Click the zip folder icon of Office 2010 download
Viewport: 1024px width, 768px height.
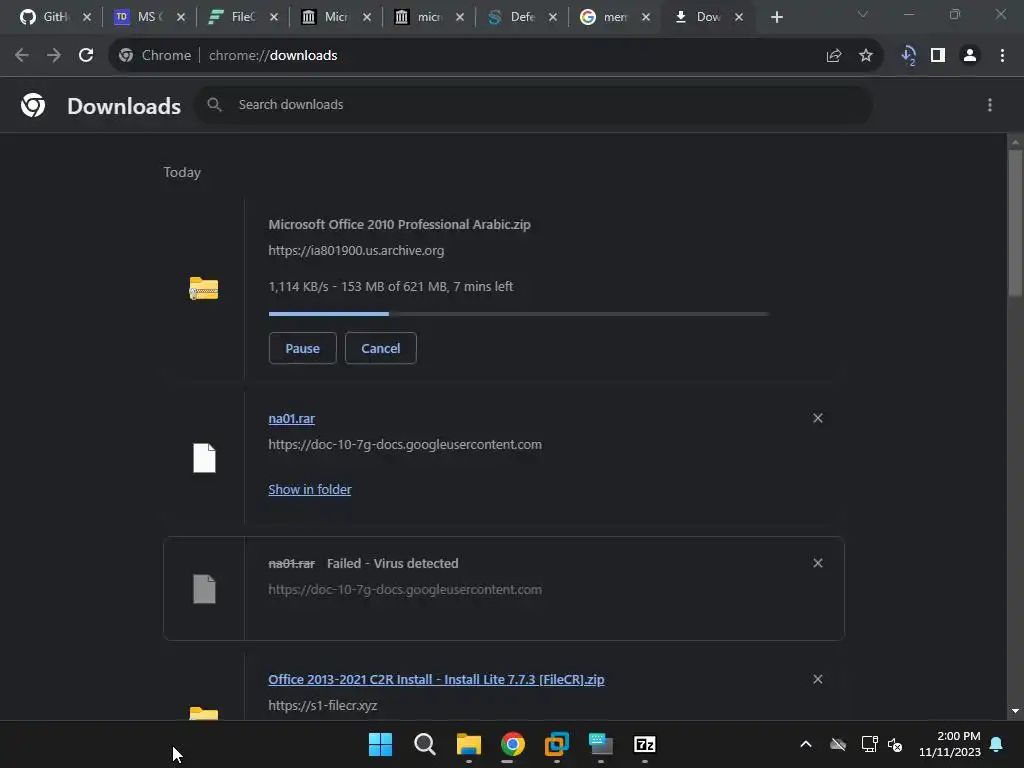(204, 288)
